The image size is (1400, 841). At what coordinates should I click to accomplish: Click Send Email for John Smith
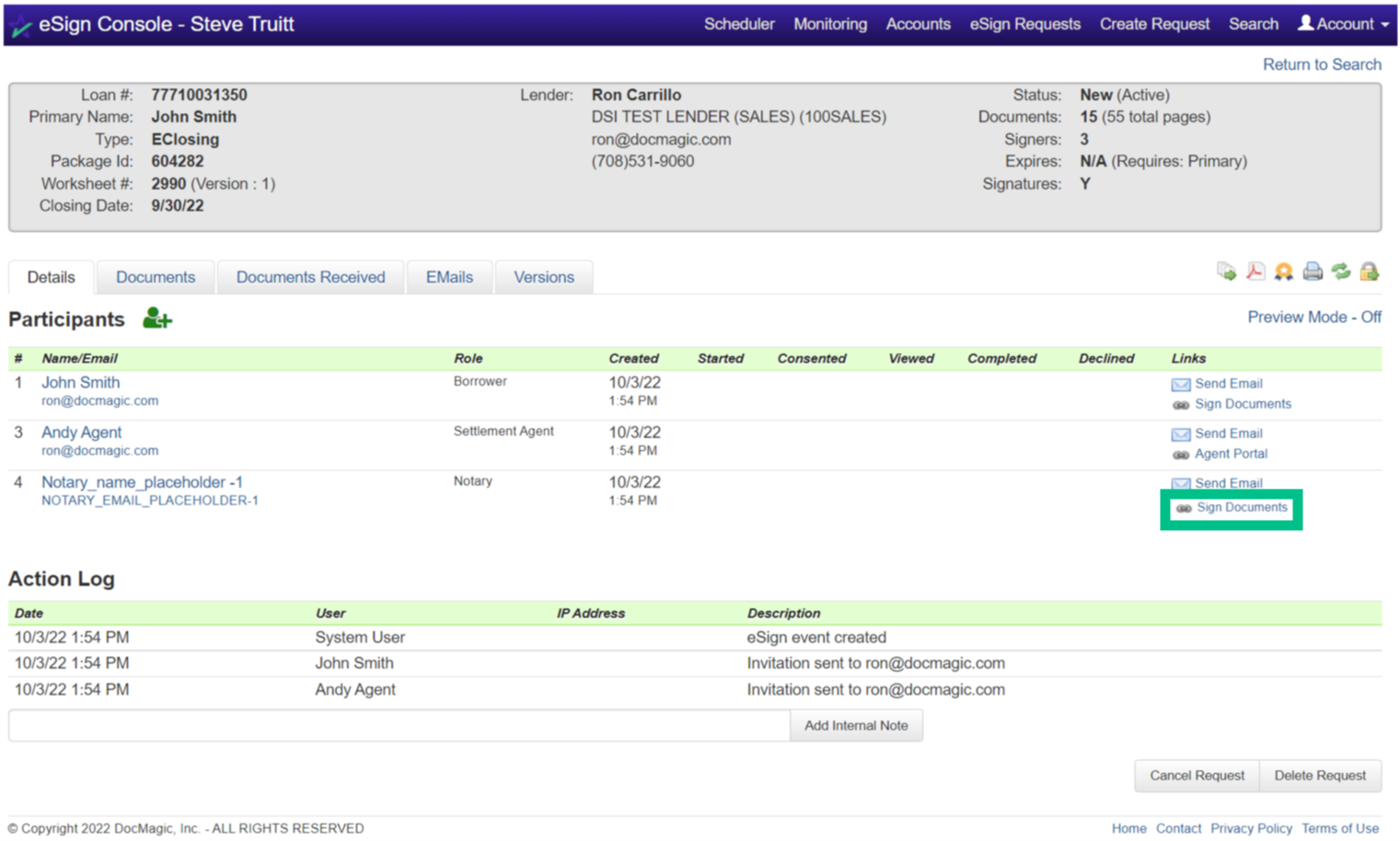(x=1229, y=384)
